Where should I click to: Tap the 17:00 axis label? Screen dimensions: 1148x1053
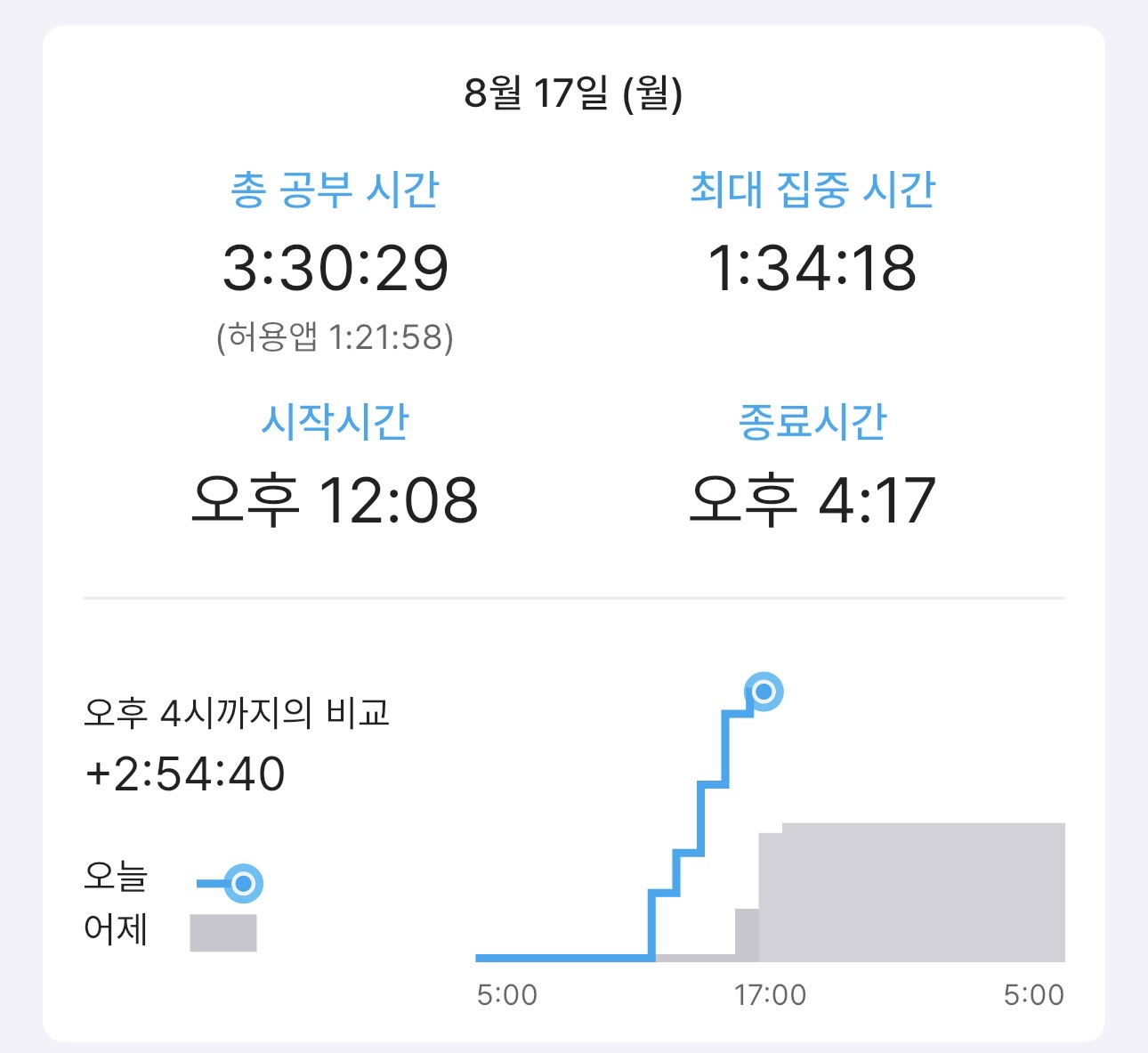pos(771,994)
